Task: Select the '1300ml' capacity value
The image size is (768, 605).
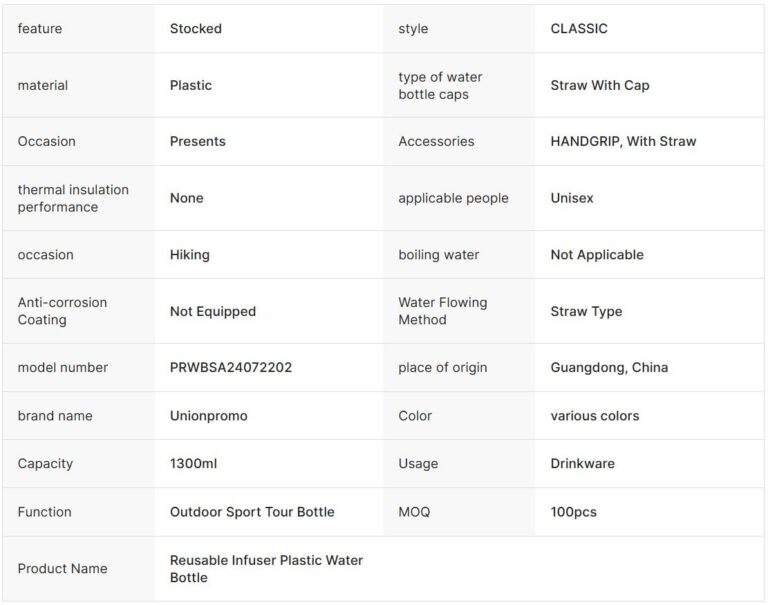Action: 191,464
